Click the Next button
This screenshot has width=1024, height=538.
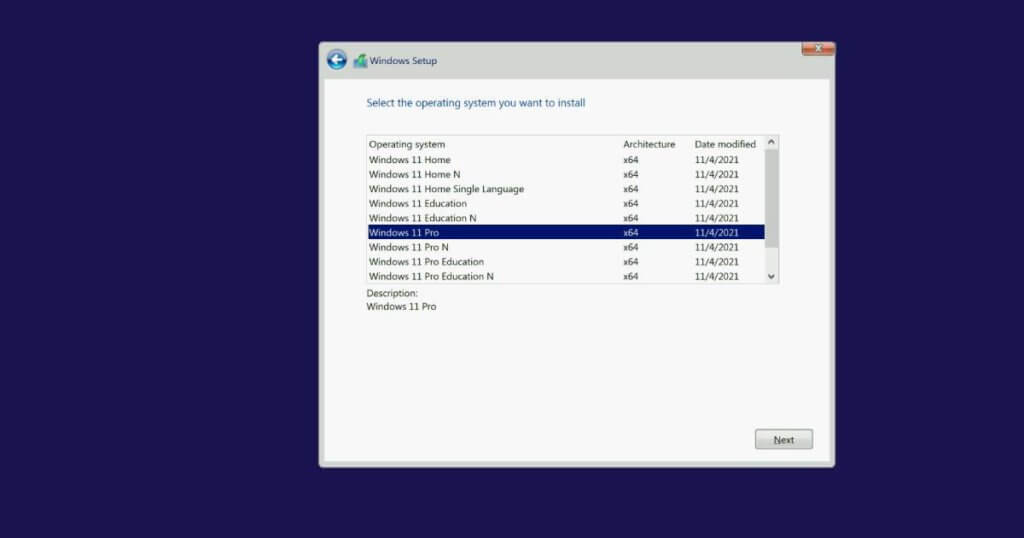783,440
